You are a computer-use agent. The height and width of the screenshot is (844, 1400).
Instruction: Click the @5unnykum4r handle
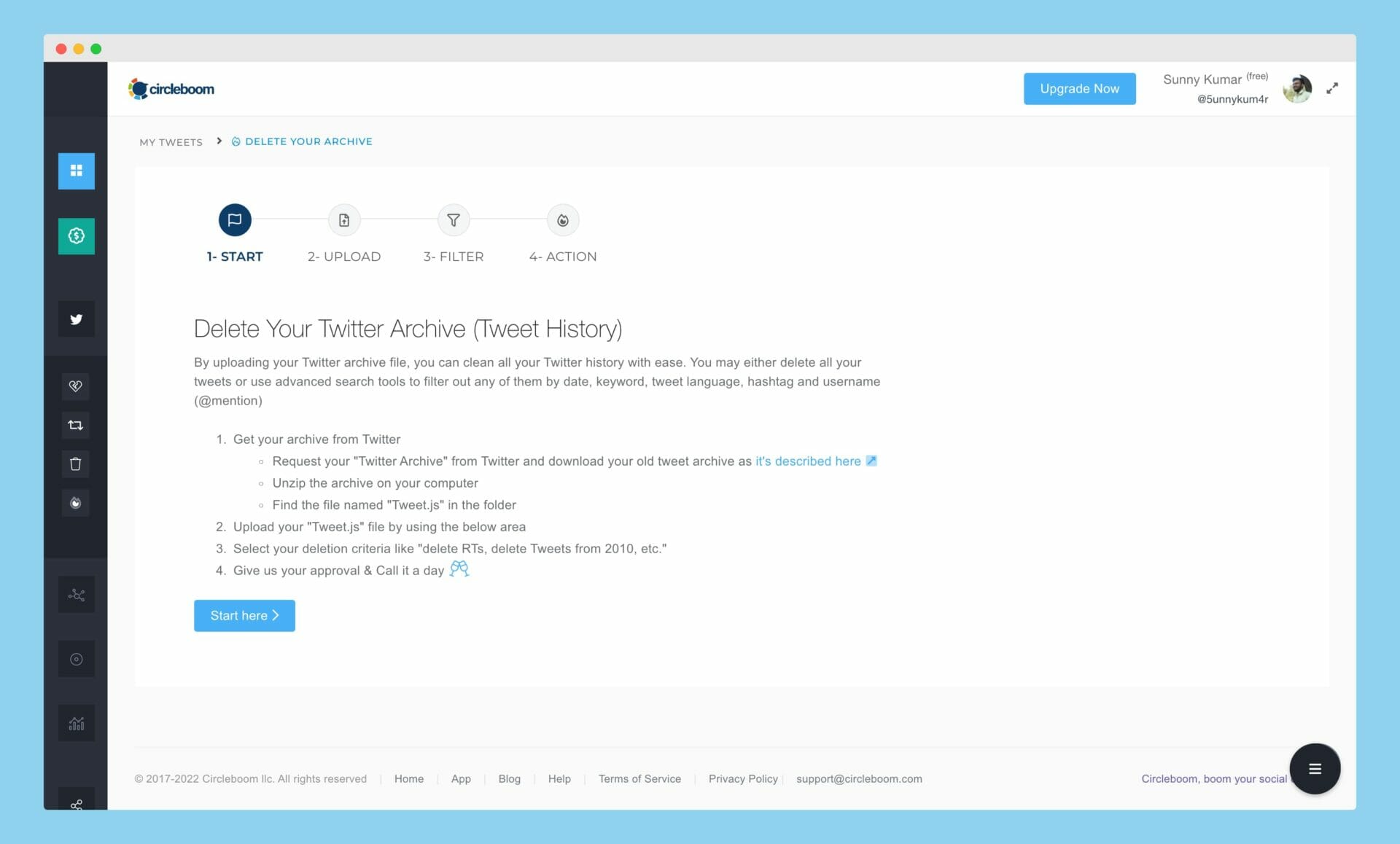tap(1232, 99)
